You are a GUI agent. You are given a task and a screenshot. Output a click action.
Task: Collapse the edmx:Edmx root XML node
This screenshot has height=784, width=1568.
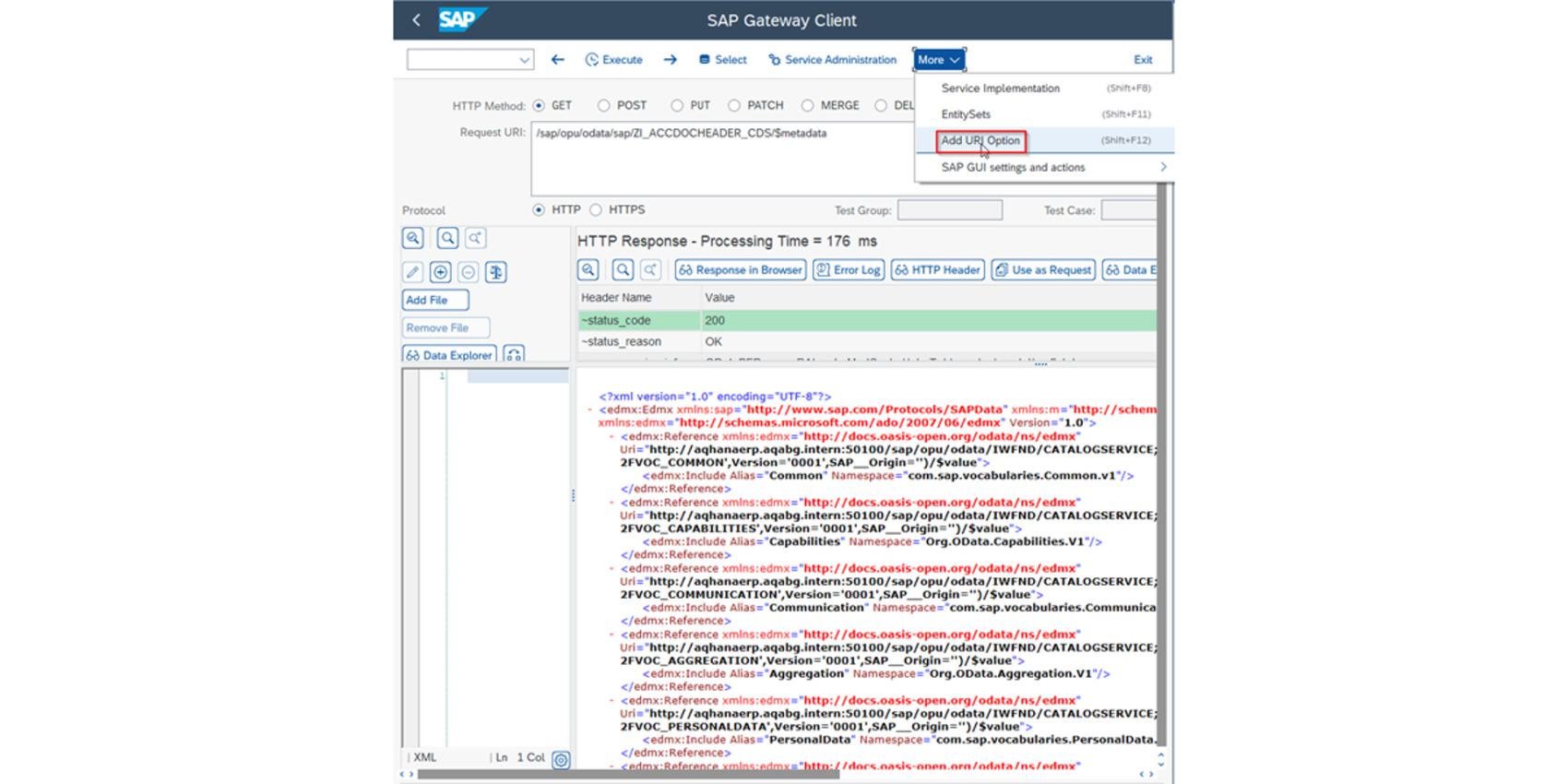point(591,410)
